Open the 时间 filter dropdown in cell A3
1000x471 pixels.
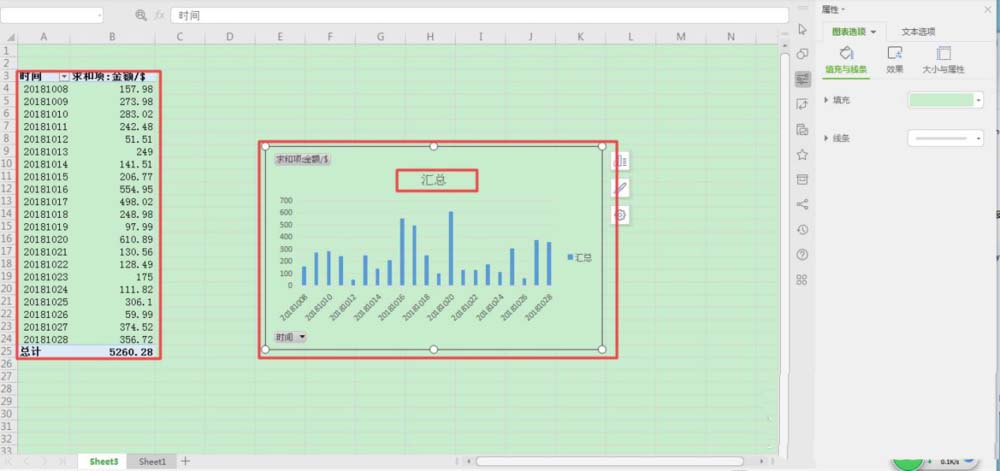(64, 76)
